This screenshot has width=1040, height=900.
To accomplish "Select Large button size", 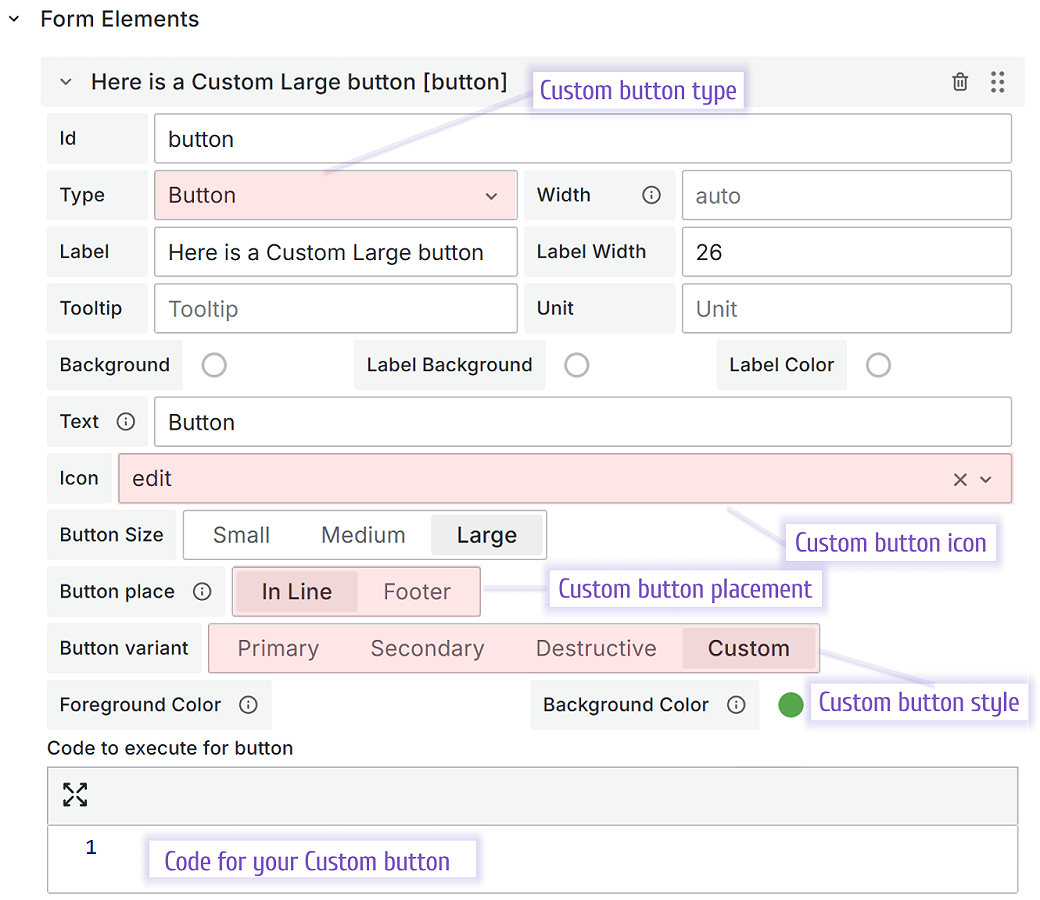I will pos(487,535).
